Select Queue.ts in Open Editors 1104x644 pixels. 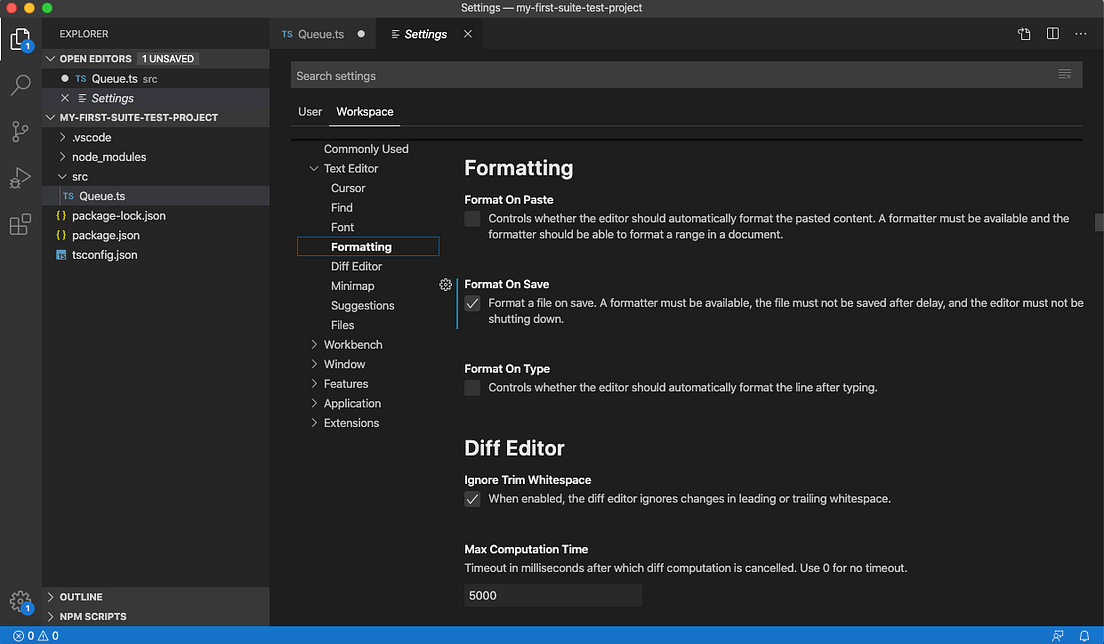(156, 78)
